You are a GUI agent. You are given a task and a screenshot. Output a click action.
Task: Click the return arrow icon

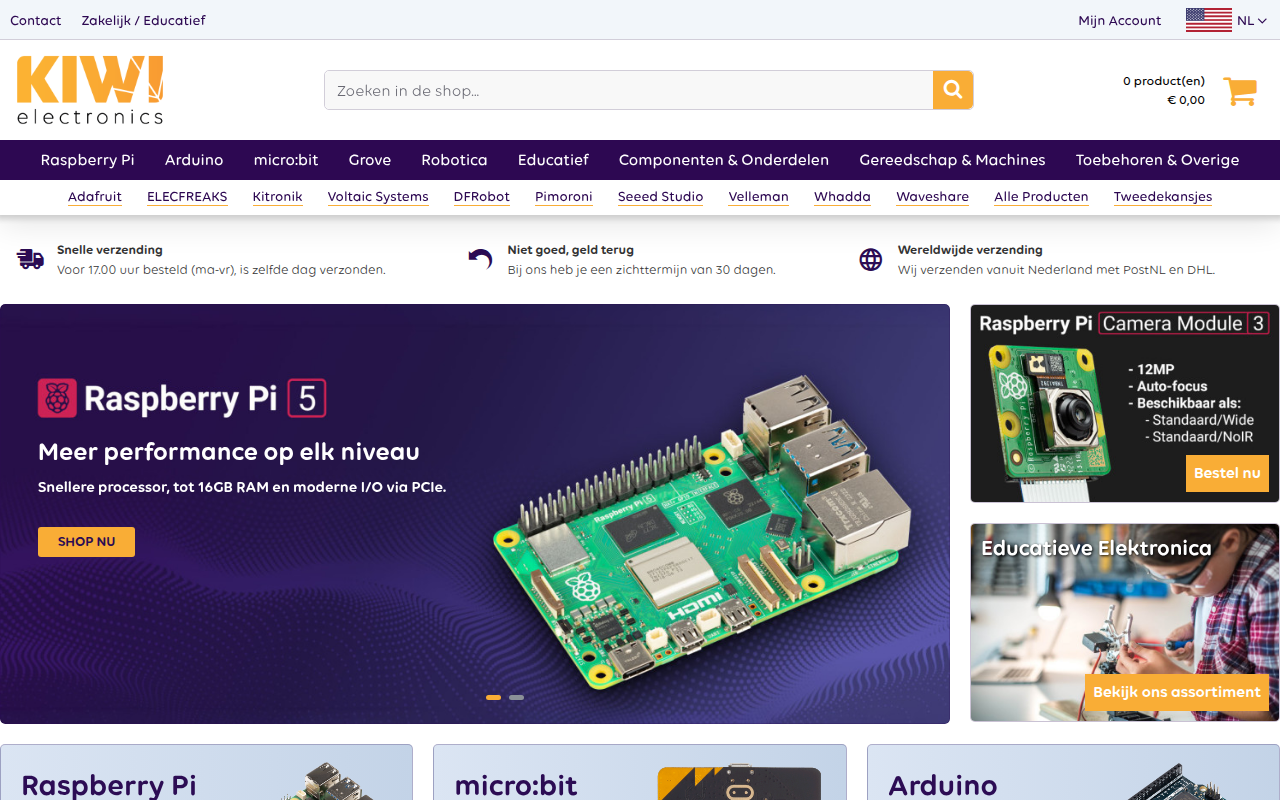480,260
